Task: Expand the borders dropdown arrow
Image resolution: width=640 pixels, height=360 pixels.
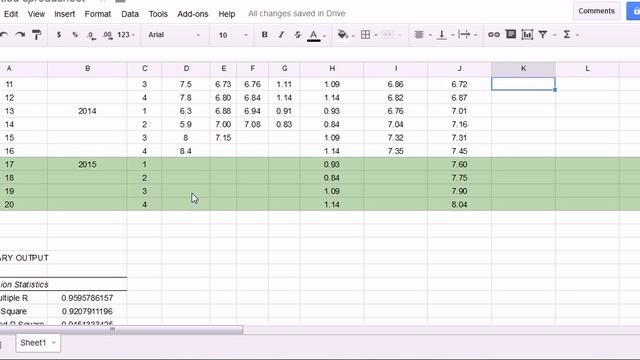Action: [376, 36]
